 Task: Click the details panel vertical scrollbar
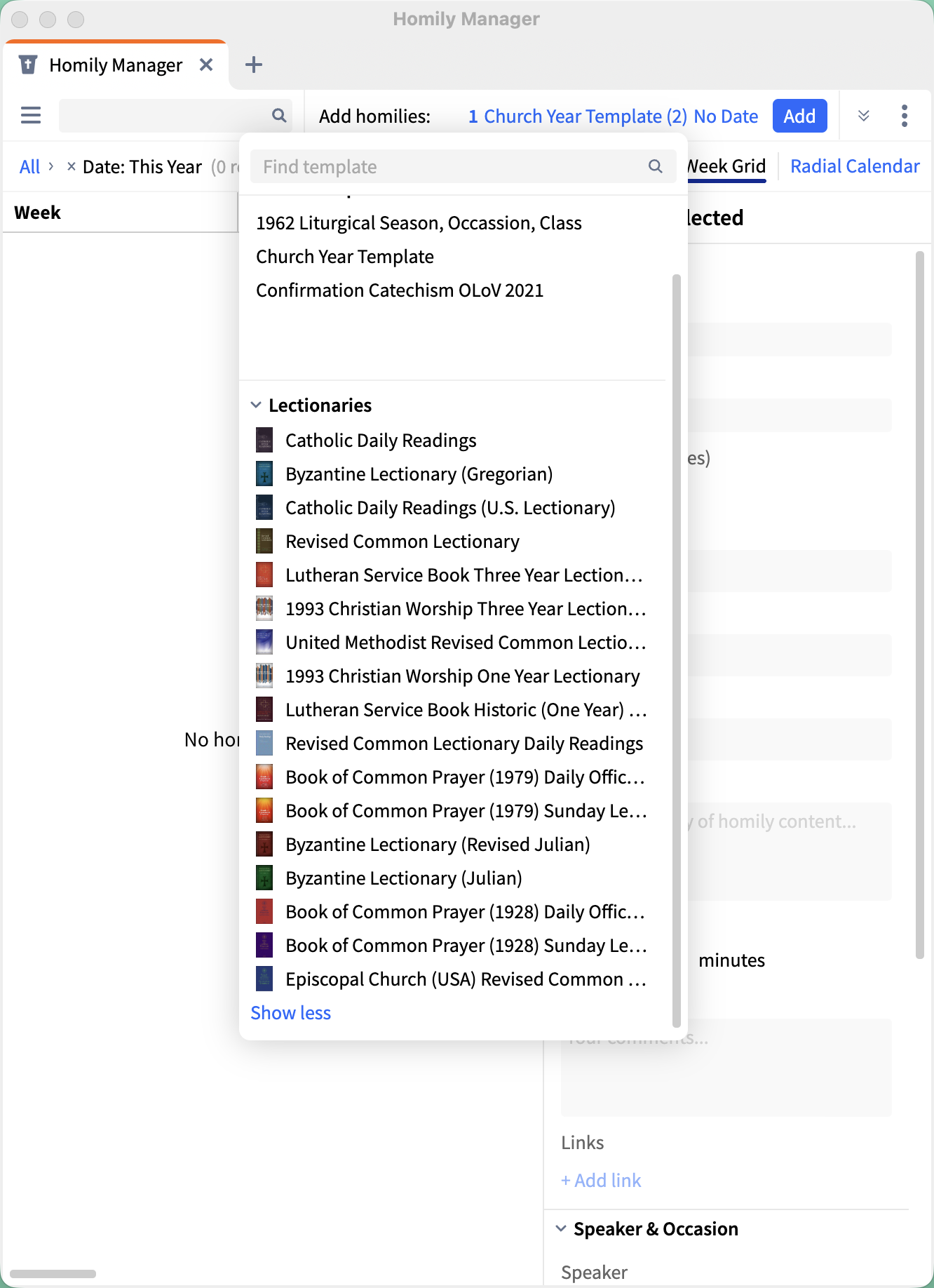click(x=920, y=604)
